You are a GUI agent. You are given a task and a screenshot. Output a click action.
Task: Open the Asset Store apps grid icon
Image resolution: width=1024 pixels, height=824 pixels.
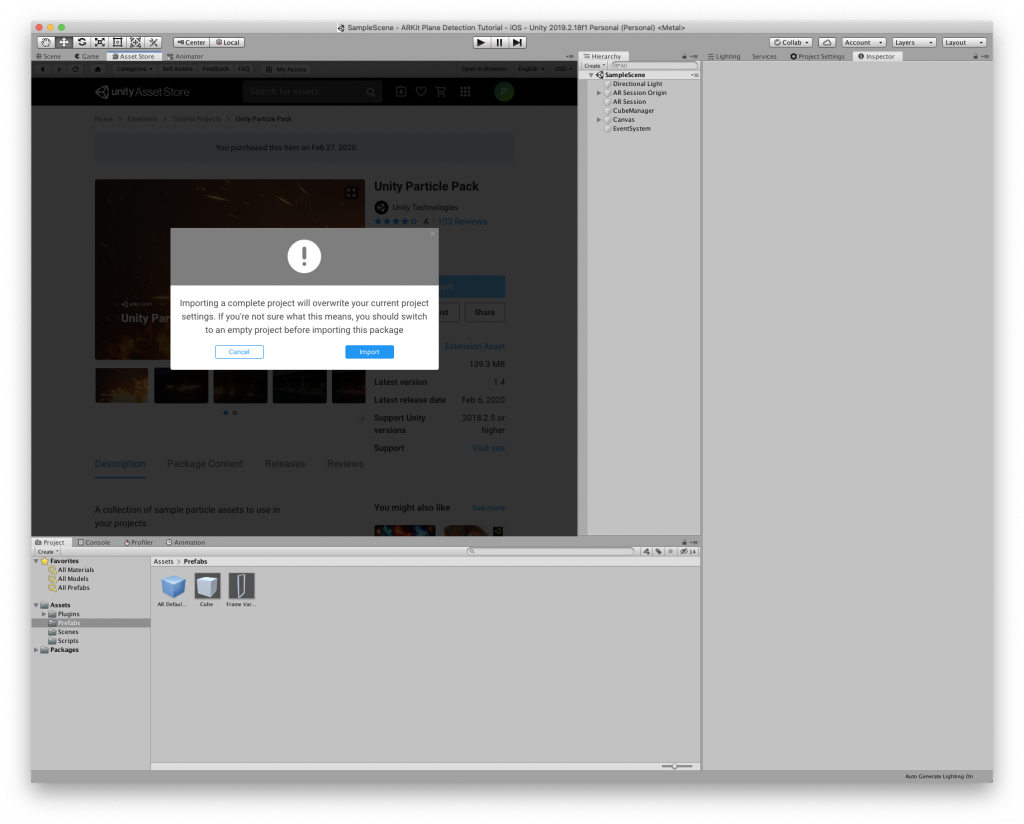point(465,92)
